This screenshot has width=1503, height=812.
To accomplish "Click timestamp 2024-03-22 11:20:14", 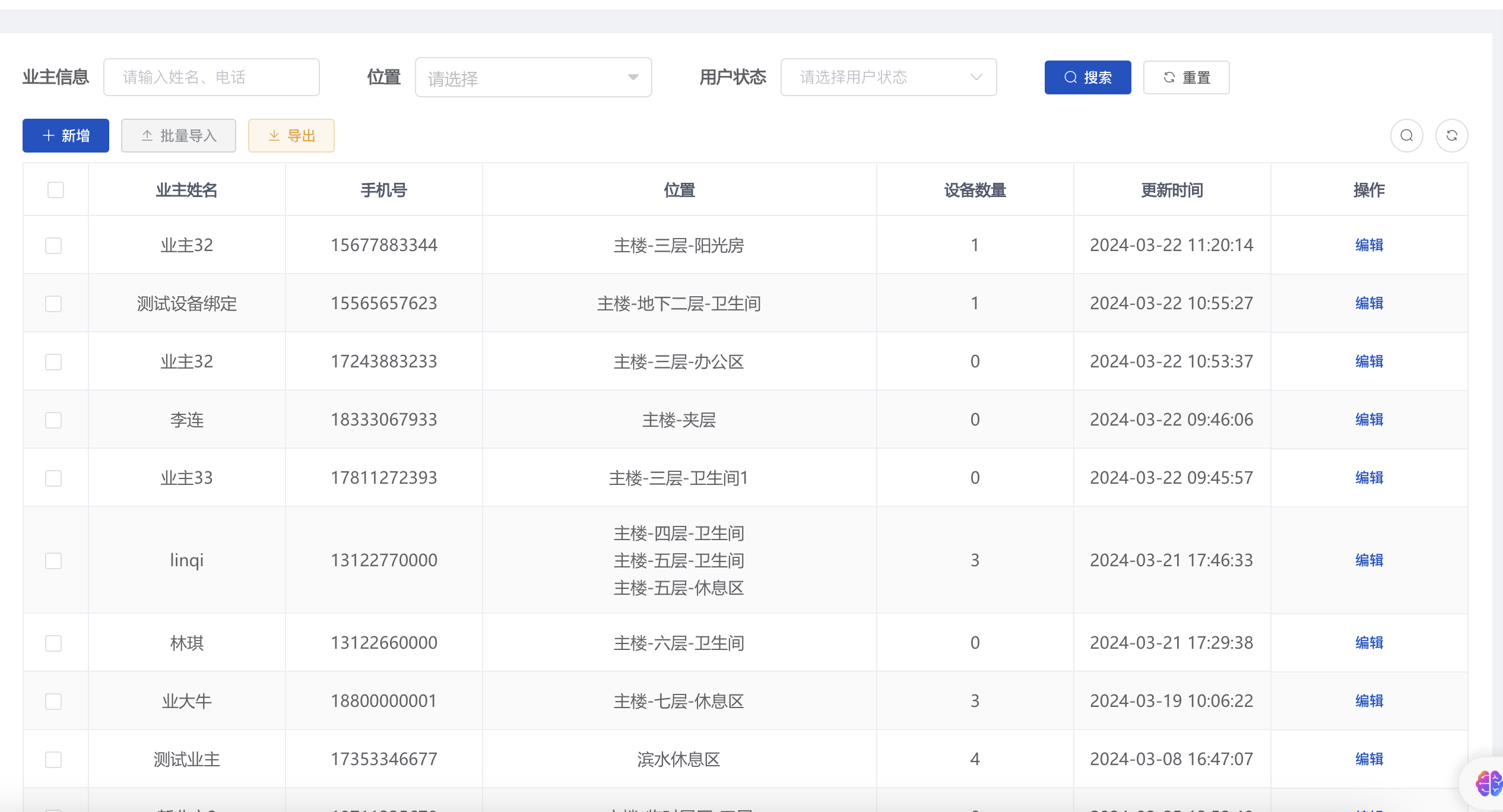I will point(1172,245).
